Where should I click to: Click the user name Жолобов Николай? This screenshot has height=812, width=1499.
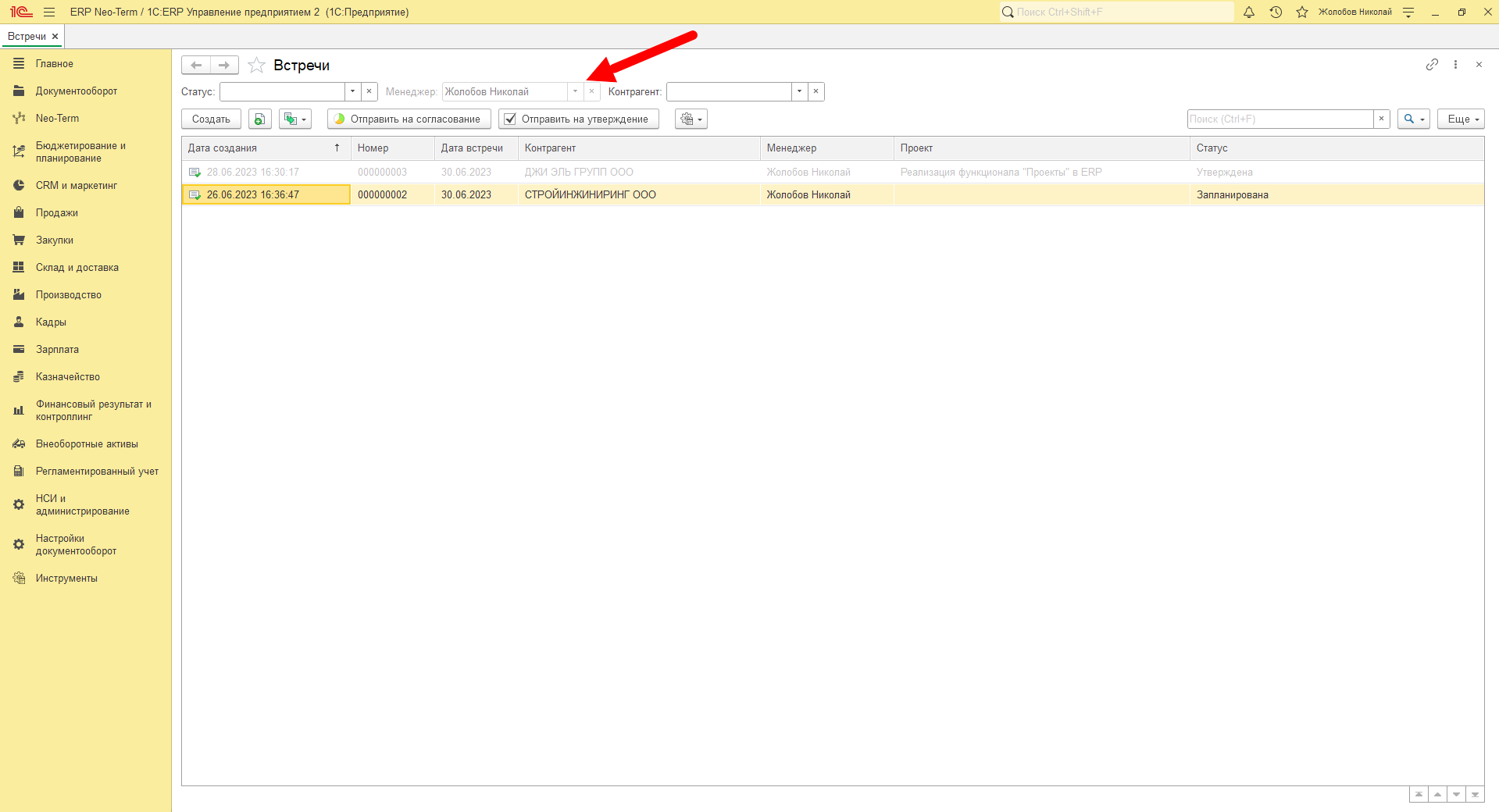[x=1354, y=12]
